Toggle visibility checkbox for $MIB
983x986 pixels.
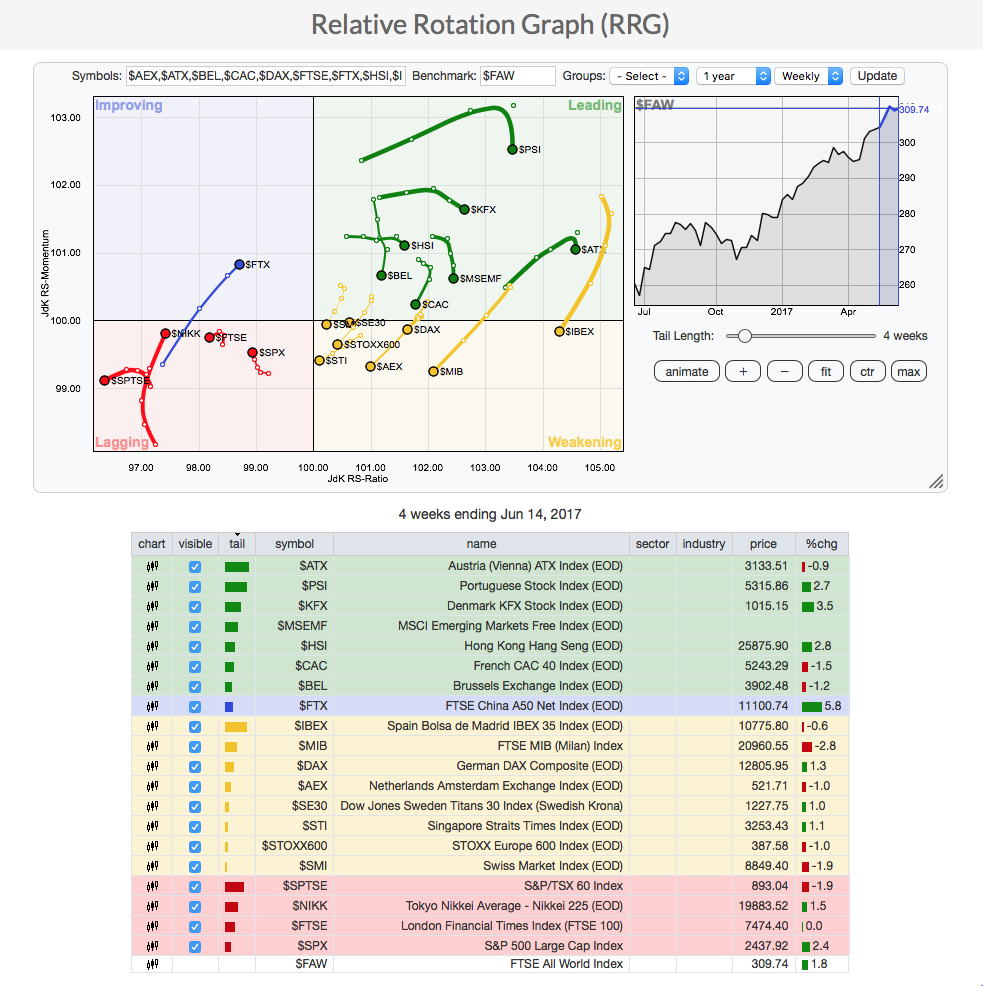(x=195, y=746)
